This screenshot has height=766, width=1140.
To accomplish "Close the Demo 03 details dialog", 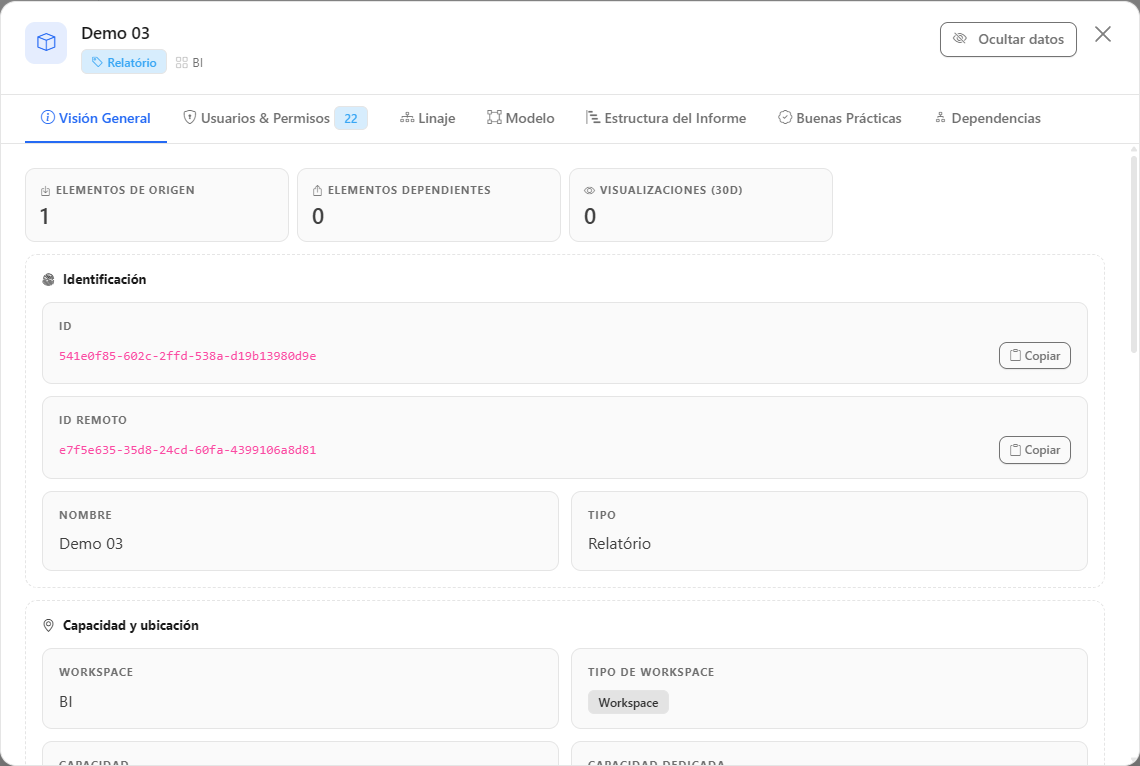I will pos(1103,34).
